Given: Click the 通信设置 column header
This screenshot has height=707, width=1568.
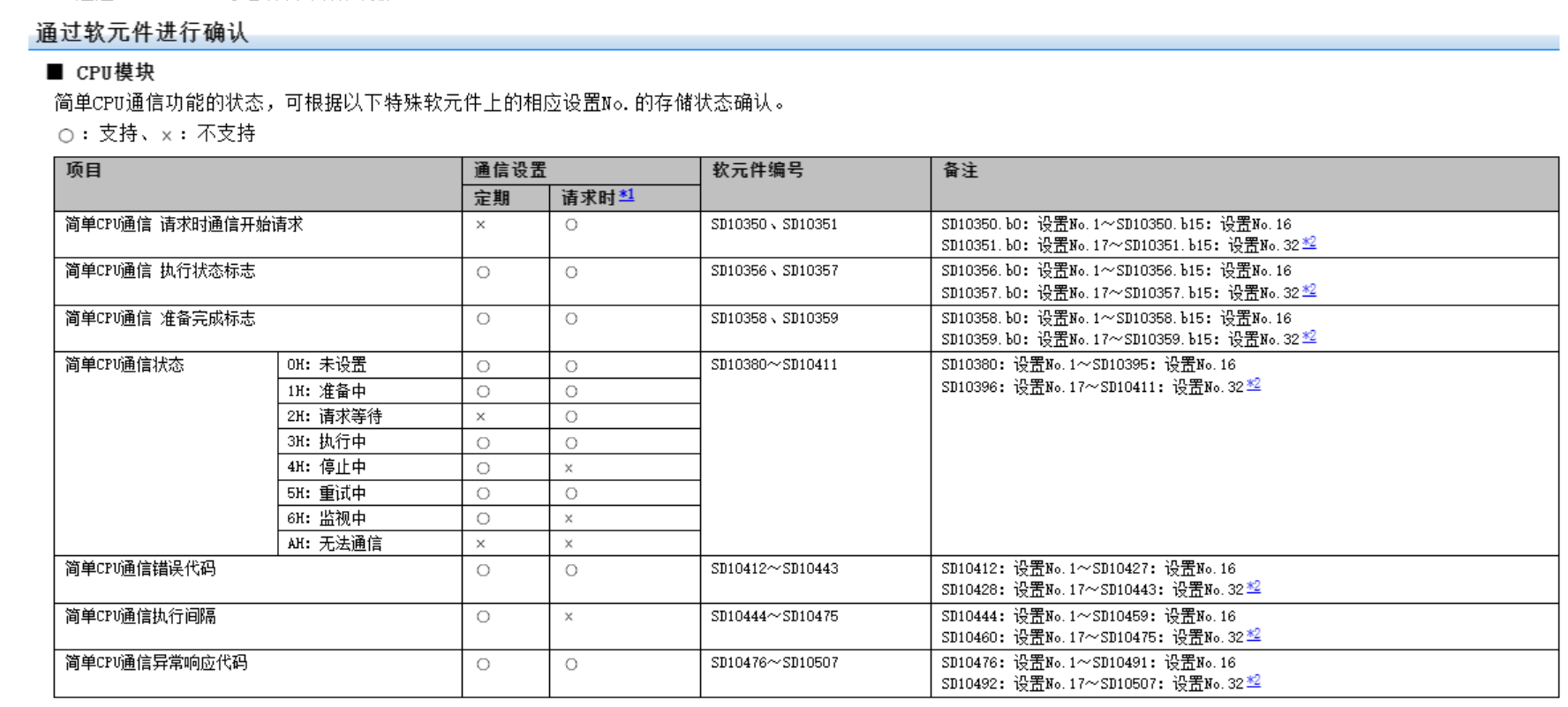Looking at the screenshot, I should [x=510, y=170].
